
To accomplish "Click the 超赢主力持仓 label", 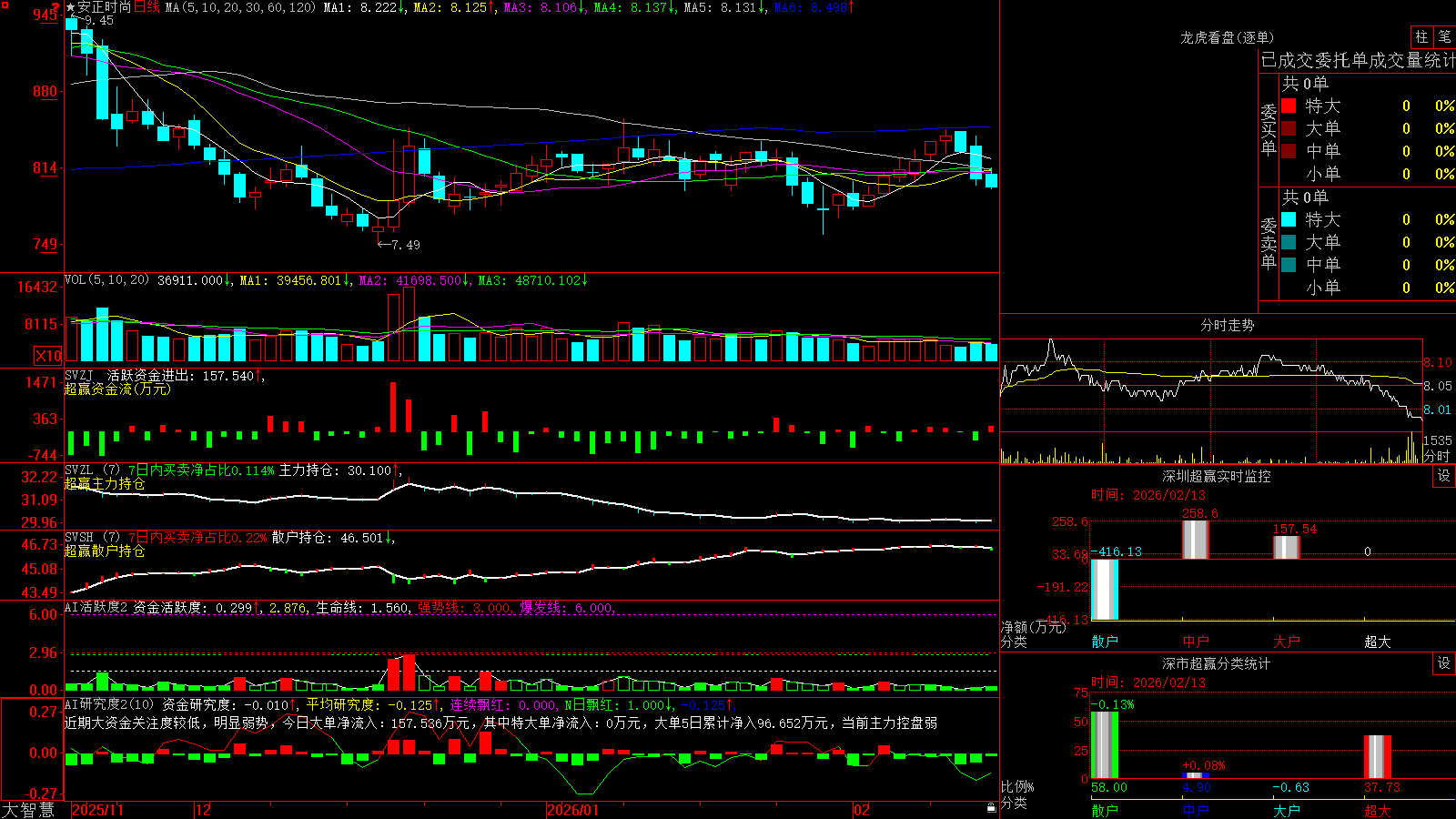I will click(x=105, y=483).
